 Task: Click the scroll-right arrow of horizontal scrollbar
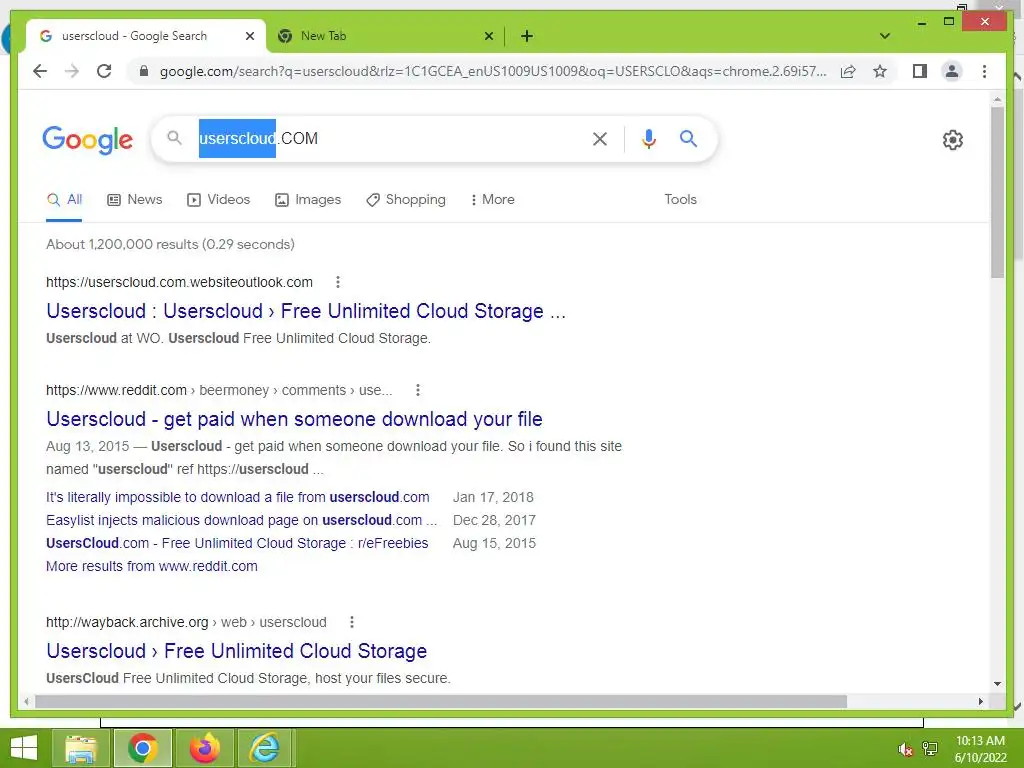(x=980, y=701)
